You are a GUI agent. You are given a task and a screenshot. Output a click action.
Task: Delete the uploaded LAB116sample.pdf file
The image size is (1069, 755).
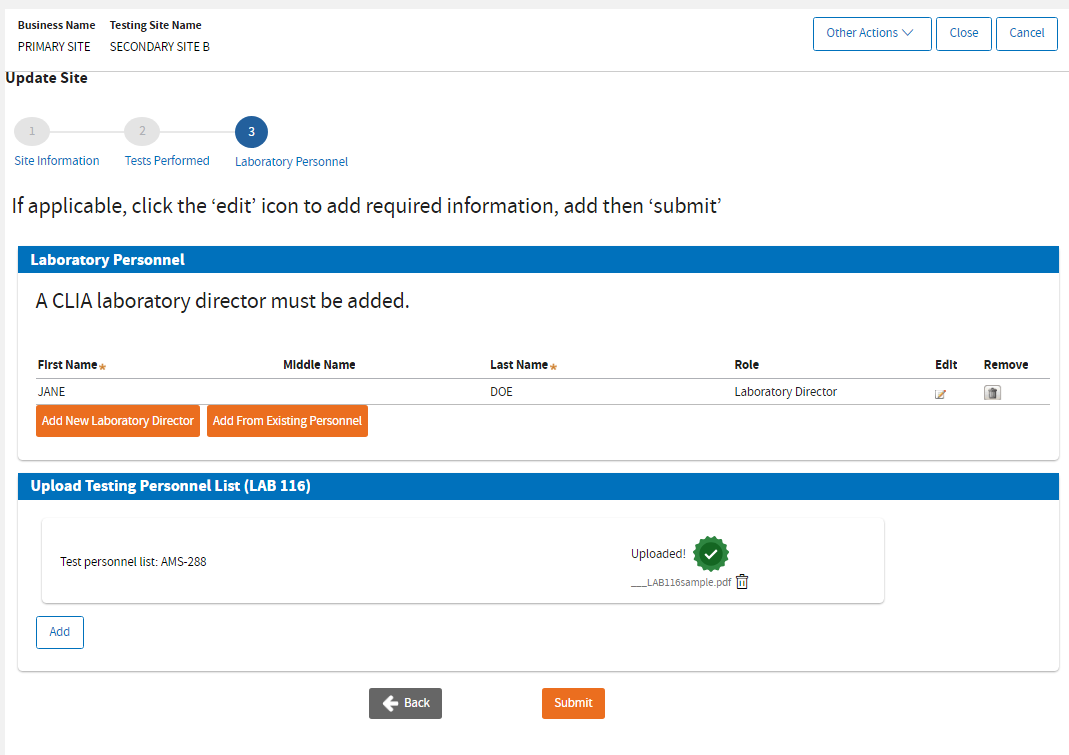click(742, 582)
